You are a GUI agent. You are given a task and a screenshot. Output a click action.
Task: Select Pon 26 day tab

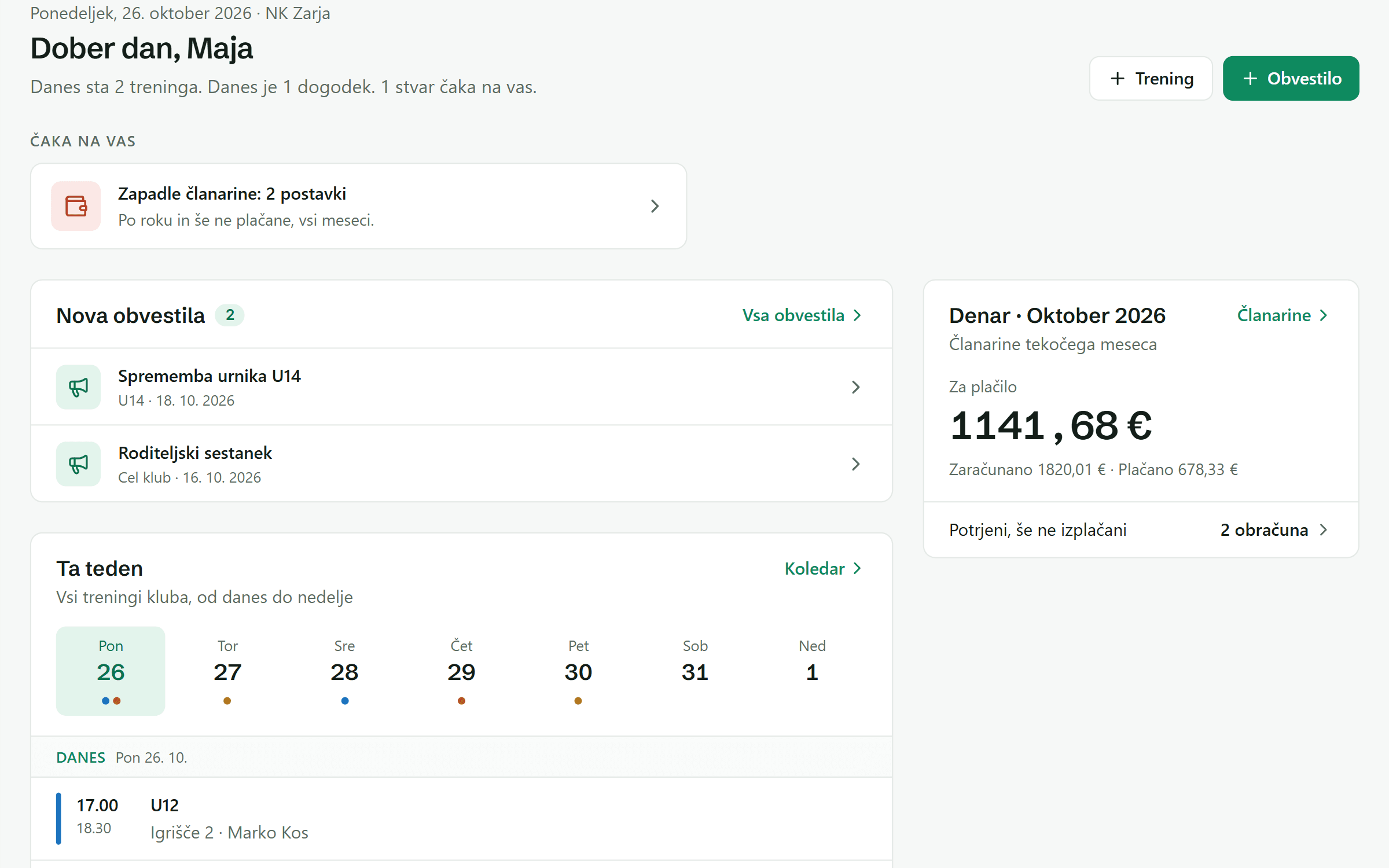tap(111, 671)
